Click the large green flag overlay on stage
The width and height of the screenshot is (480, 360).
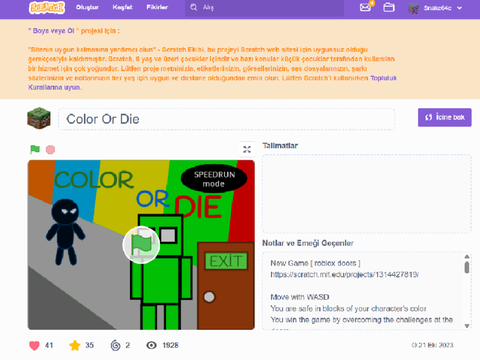pos(141,245)
